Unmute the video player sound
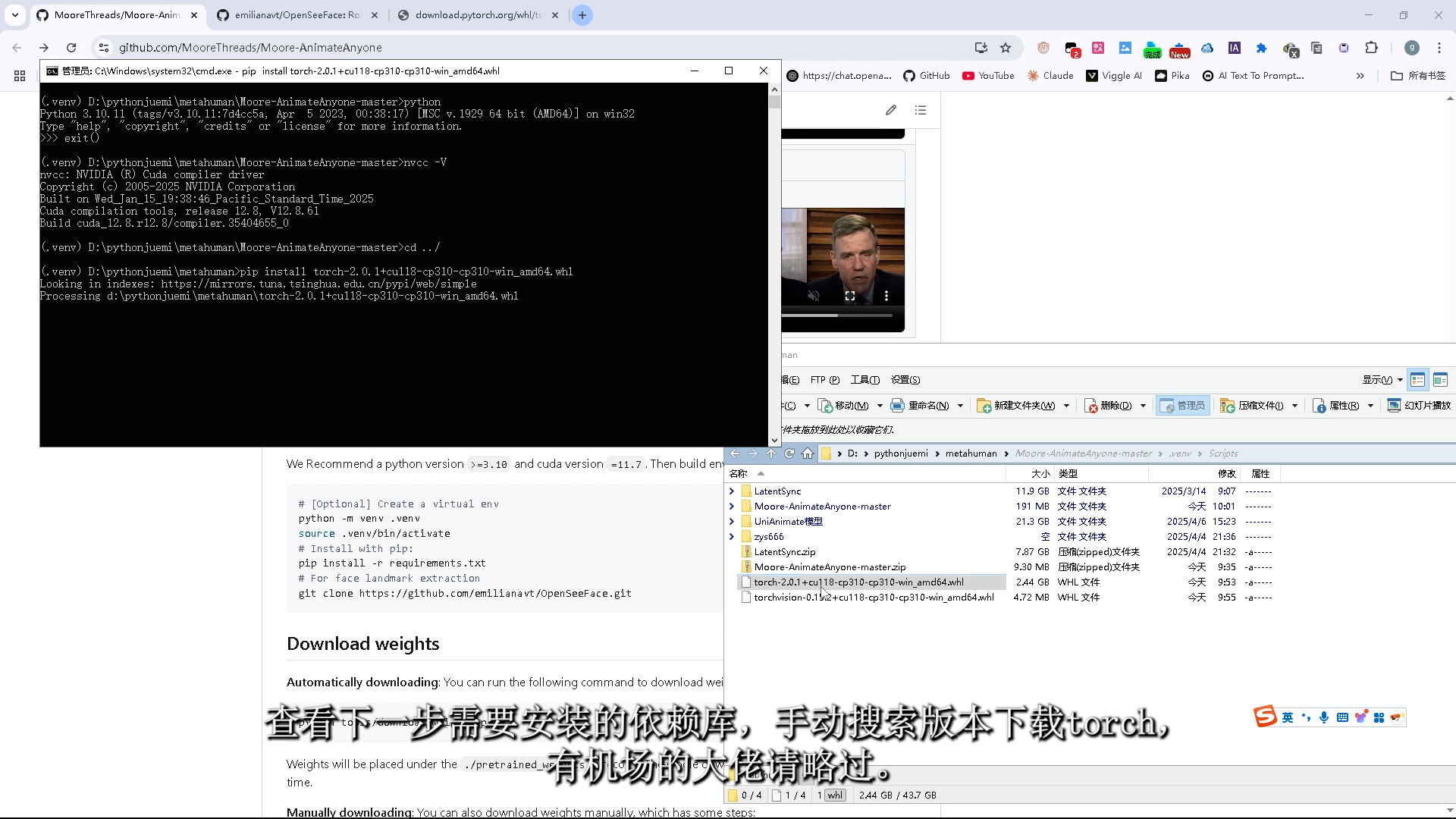The width and height of the screenshot is (1456, 819). pyautogui.click(x=814, y=296)
